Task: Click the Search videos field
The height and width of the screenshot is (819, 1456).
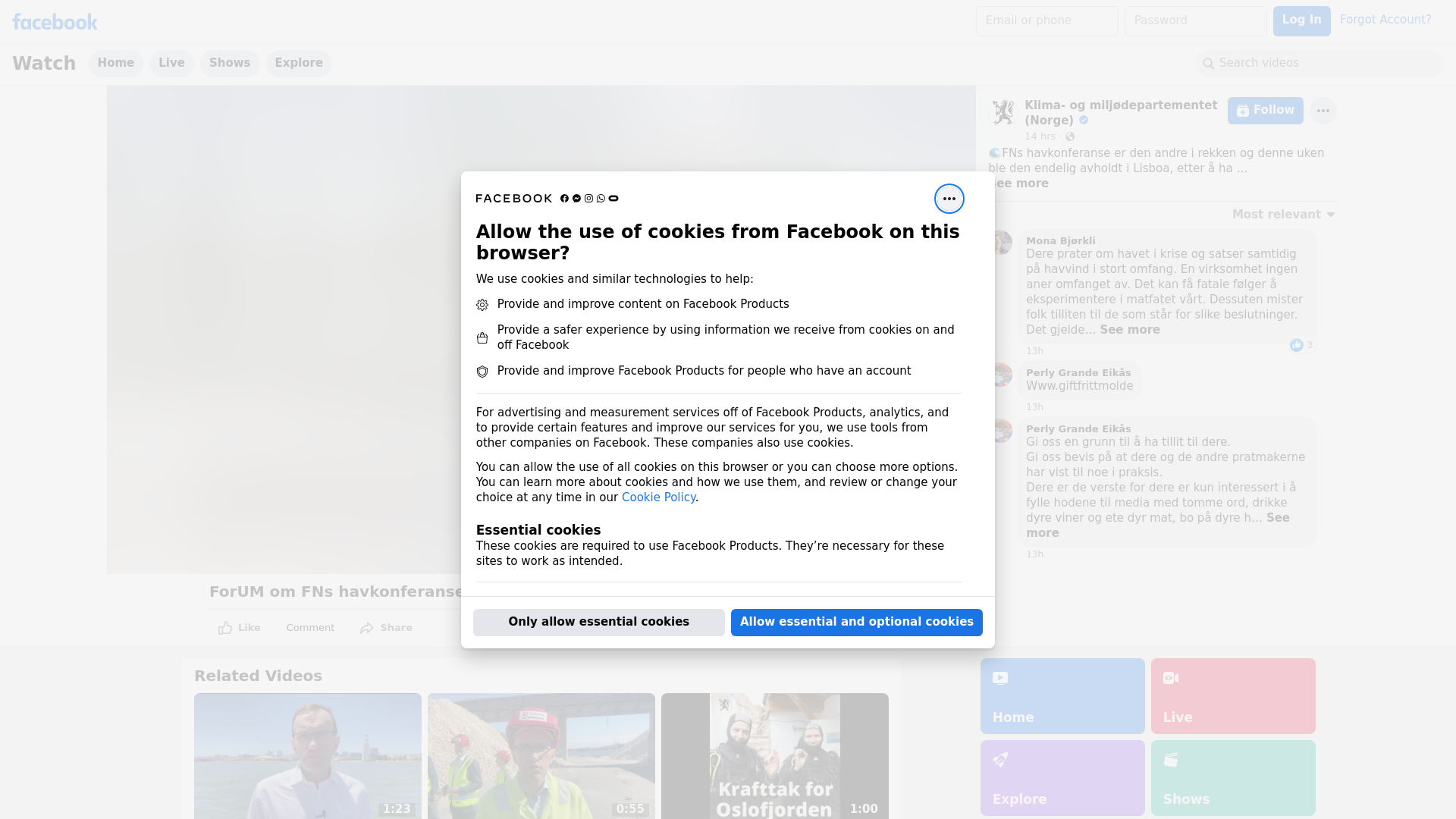Action: point(1319,64)
